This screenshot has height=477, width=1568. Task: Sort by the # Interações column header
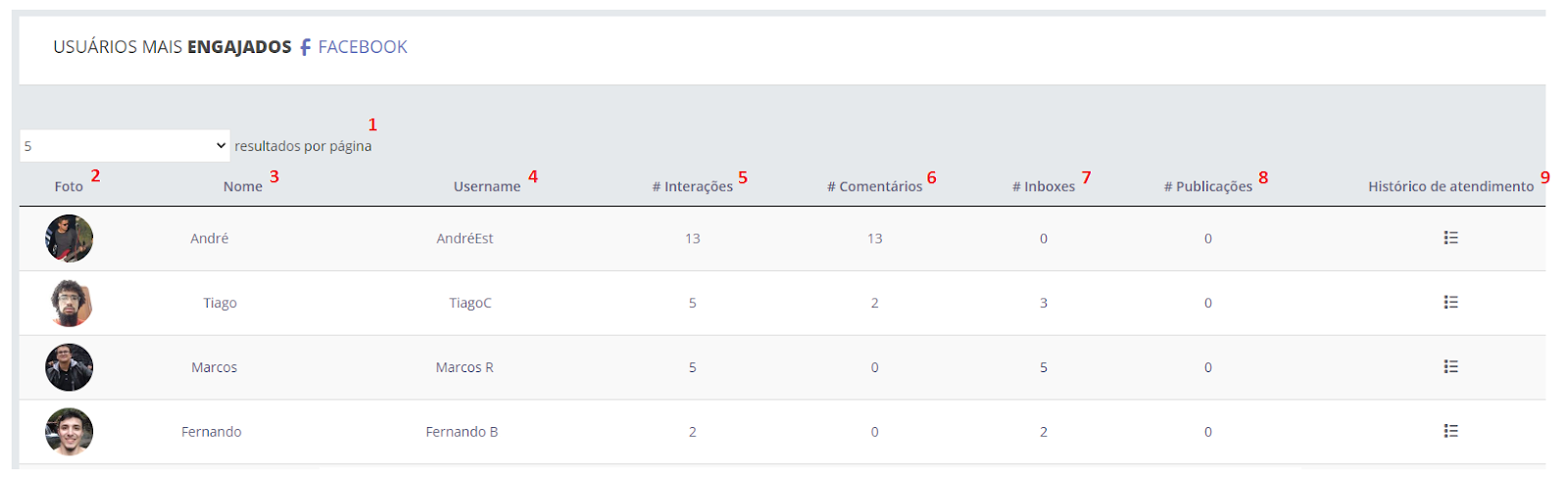click(x=692, y=186)
